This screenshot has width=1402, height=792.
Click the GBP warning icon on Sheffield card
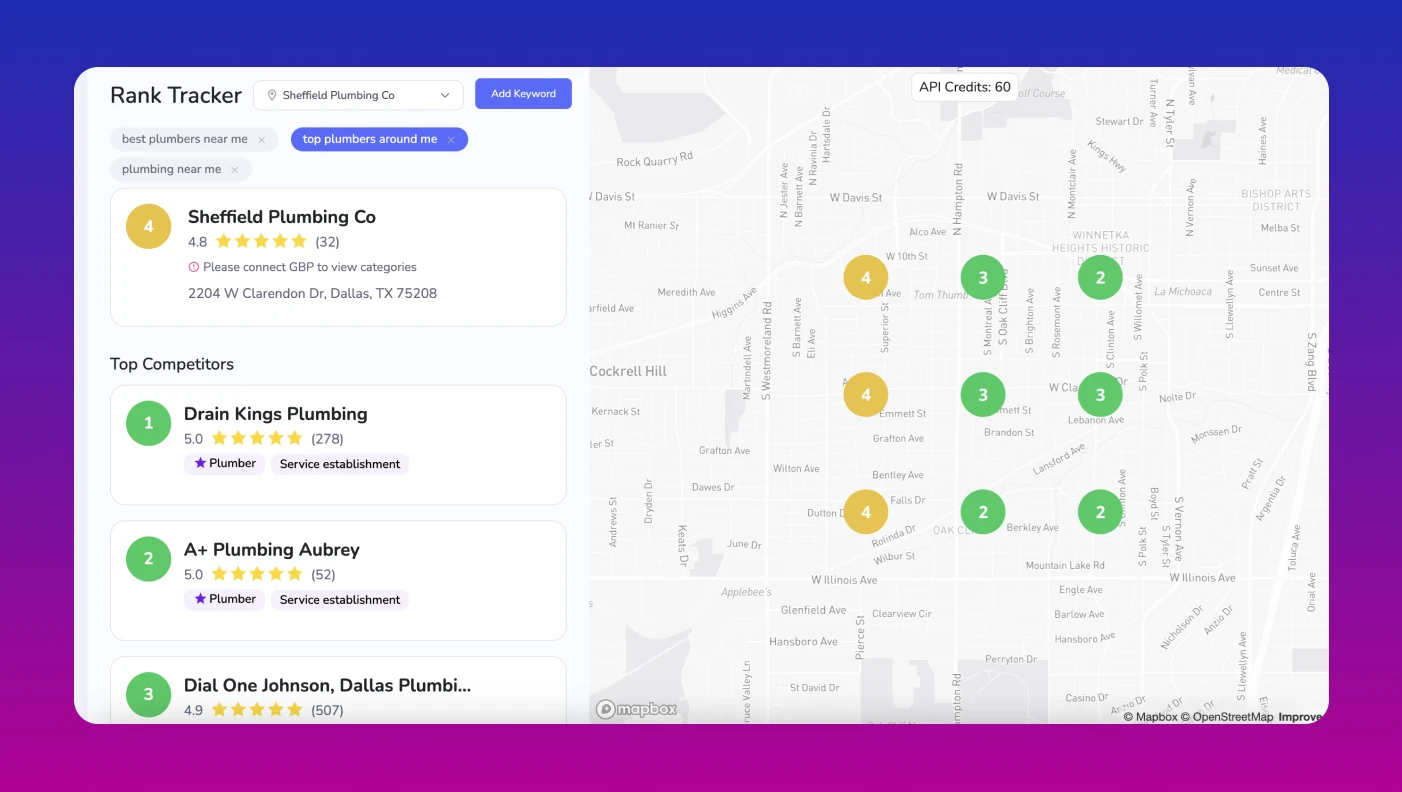point(194,267)
